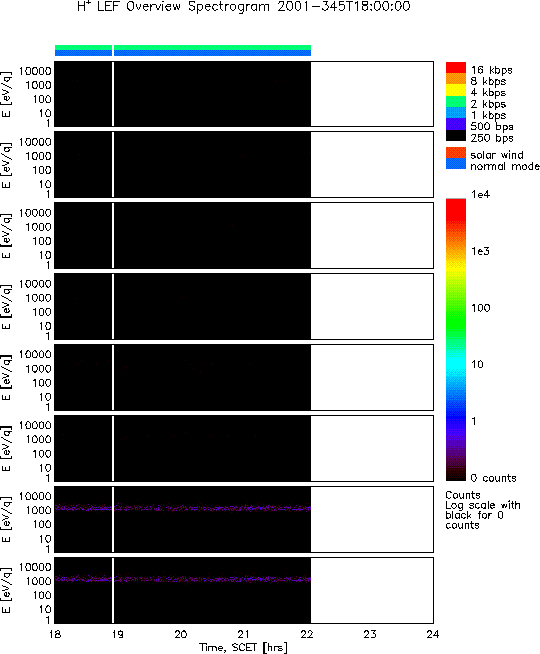Select the yellow 4 kbps legend swatch
Image resolution: width=540 pixels, height=654 pixels.
456,91
